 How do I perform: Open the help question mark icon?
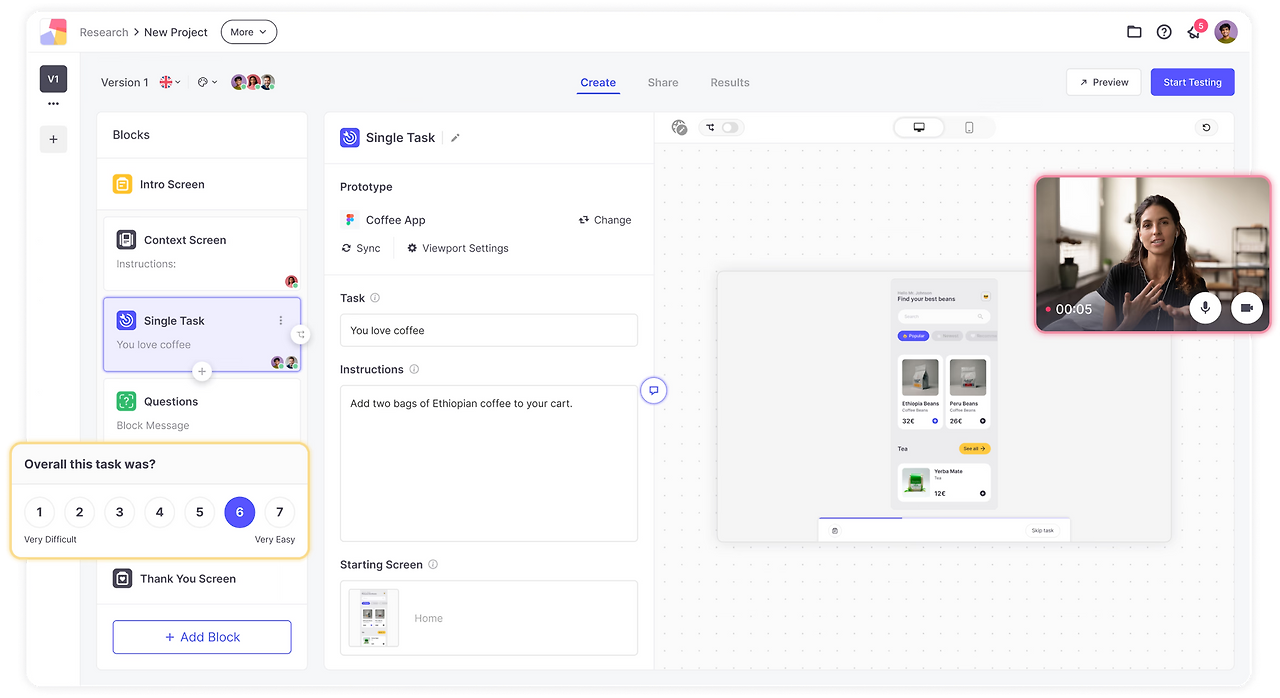[1164, 32]
